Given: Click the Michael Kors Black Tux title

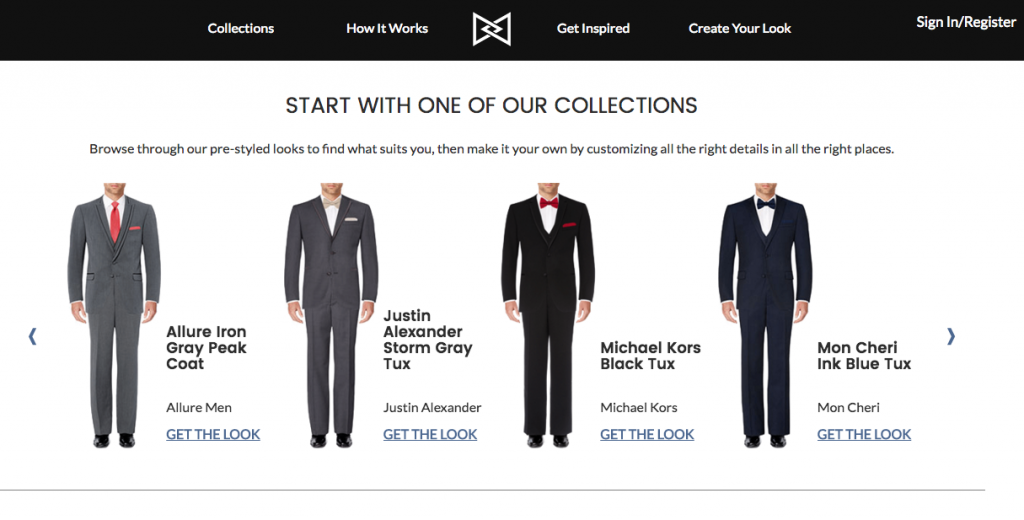Looking at the screenshot, I should click(x=650, y=356).
